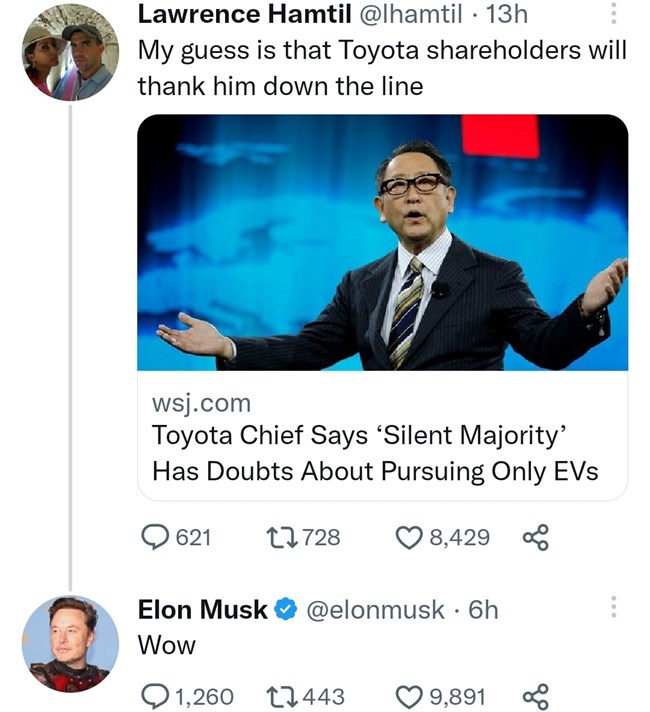Open Lawrence Hamtil's profile picture
650x712 pixels.
point(70,53)
